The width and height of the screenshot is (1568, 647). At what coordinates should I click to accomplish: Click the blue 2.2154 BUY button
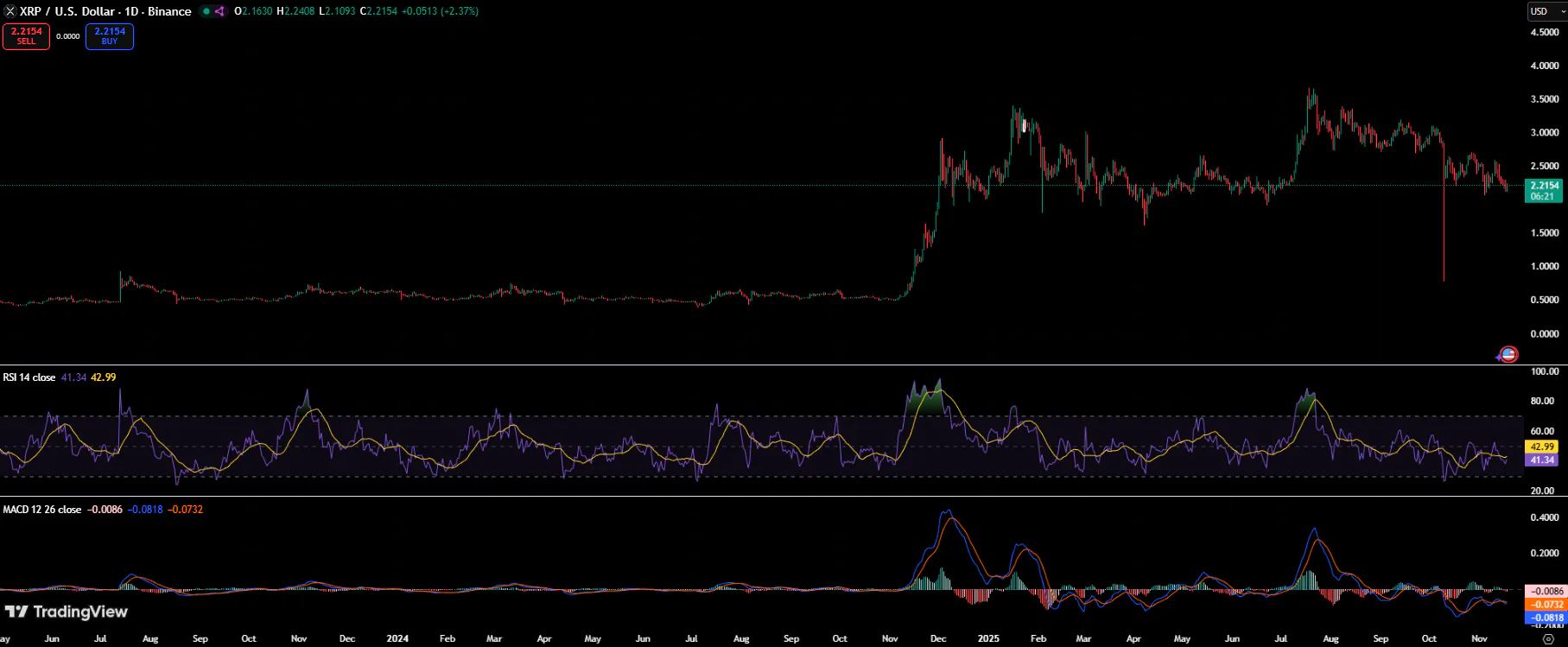pos(110,36)
